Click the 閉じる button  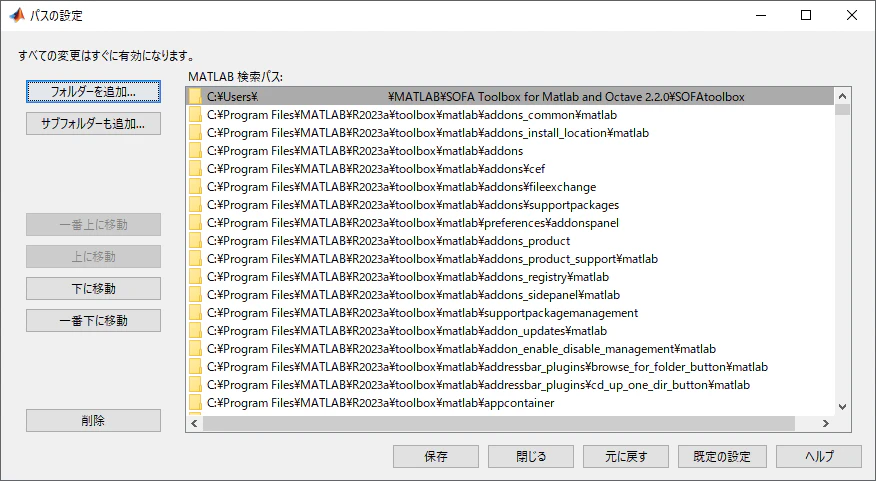tap(531, 456)
